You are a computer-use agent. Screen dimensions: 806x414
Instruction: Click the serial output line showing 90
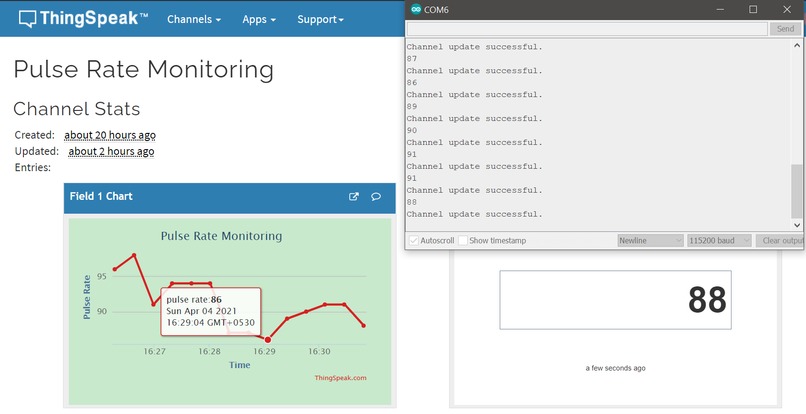[412, 130]
